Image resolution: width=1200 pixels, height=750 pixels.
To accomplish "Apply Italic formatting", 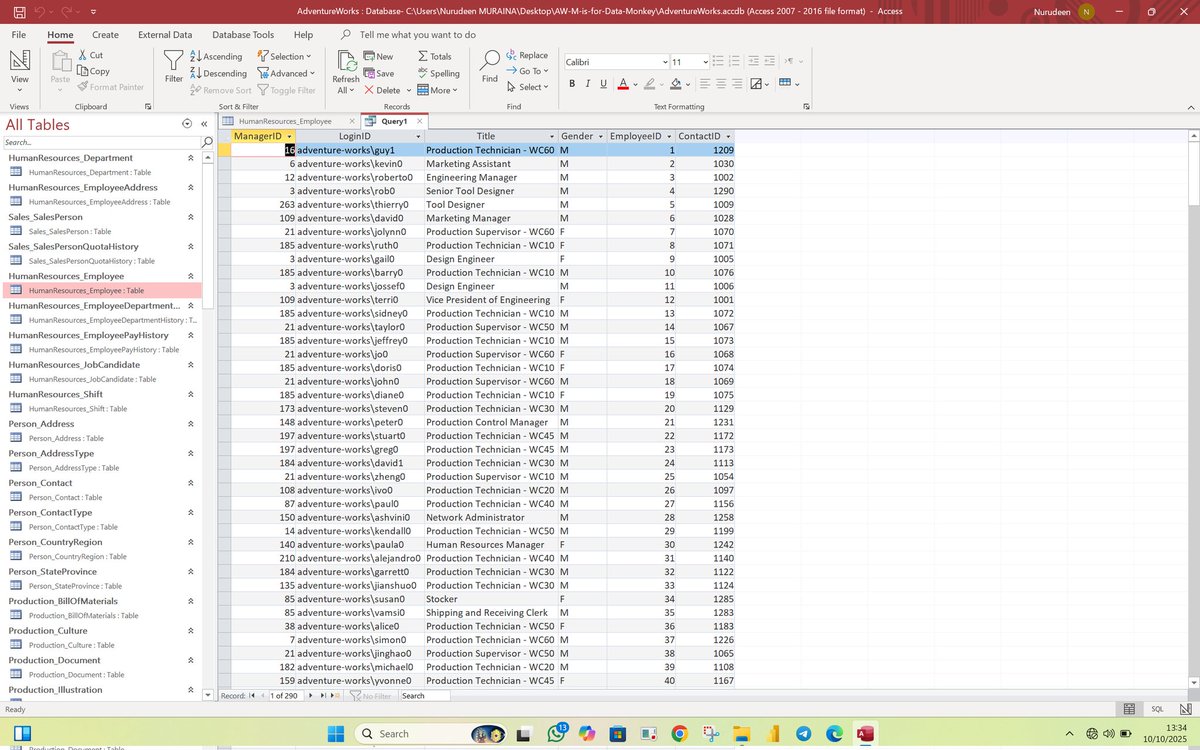I will pos(588,84).
